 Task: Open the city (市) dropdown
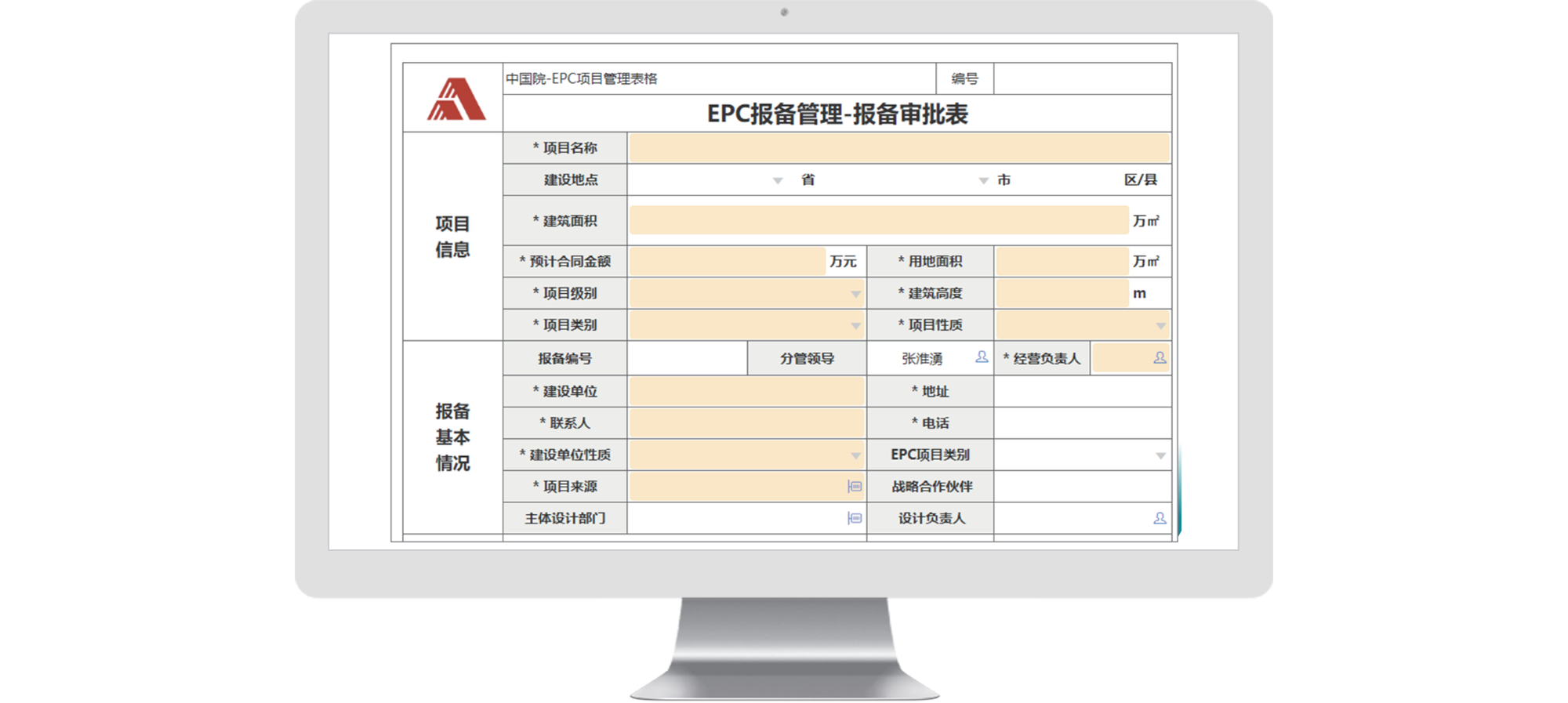click(983, 180)
